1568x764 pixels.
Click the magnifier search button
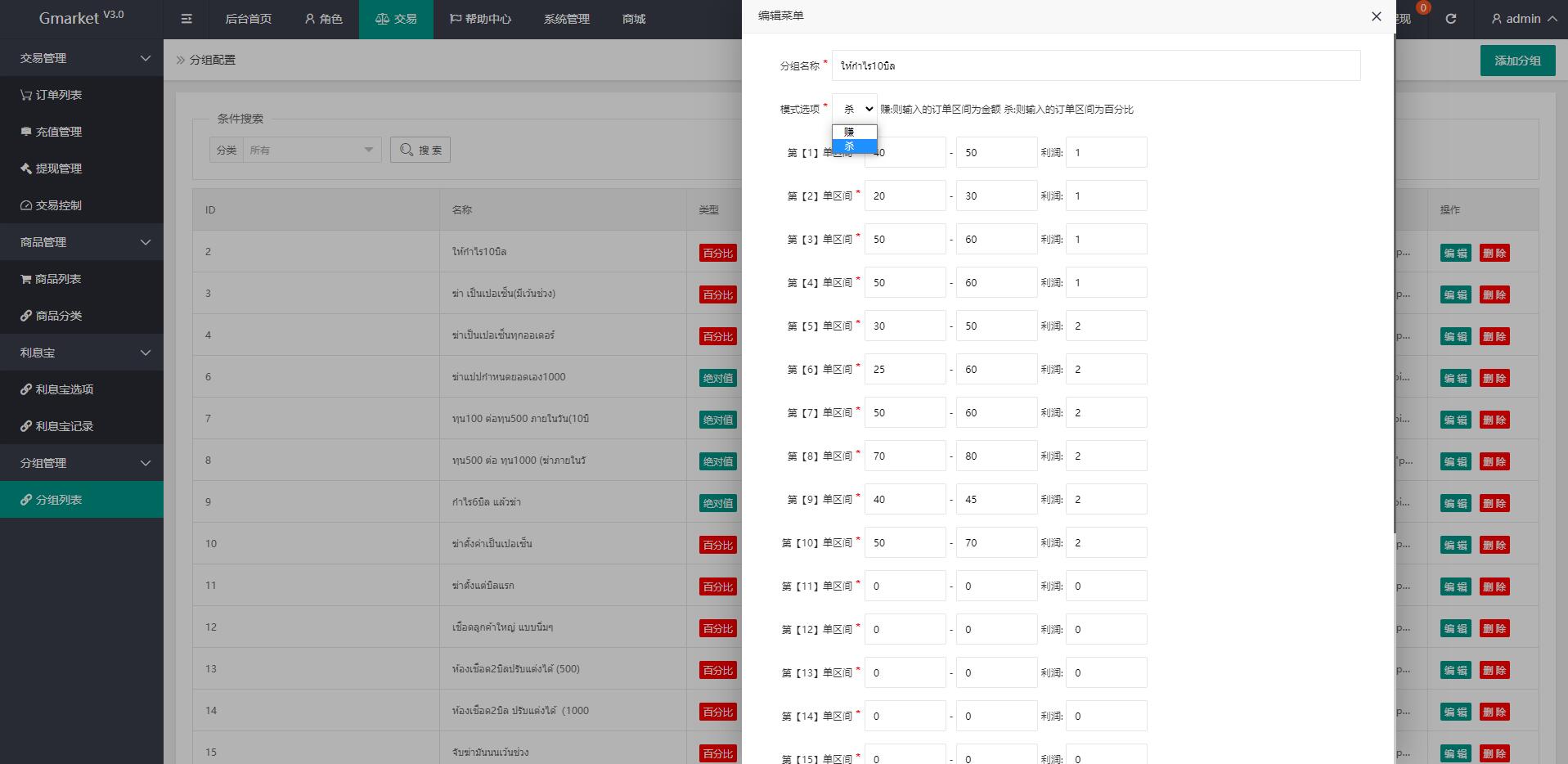420,150
